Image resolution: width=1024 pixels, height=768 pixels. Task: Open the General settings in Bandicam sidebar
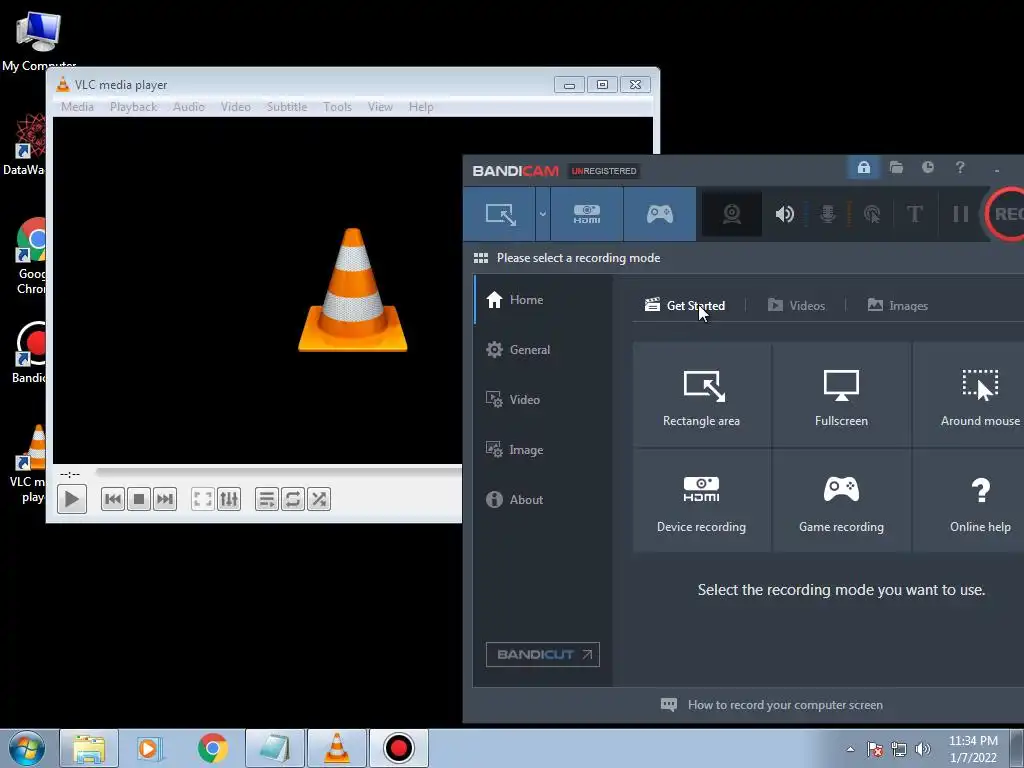(543, 350)
